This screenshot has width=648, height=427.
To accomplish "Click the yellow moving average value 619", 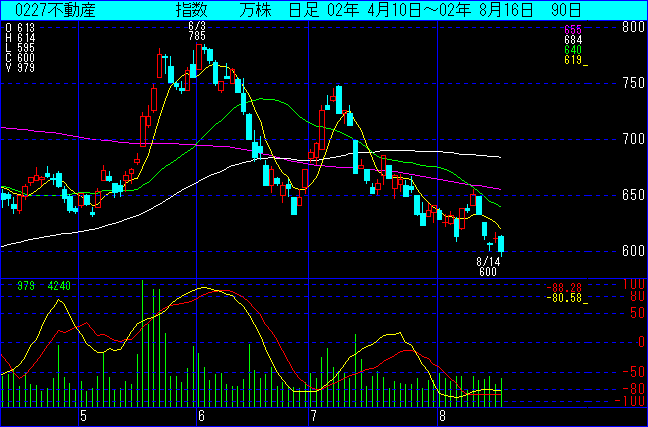I will coord(574,60).
